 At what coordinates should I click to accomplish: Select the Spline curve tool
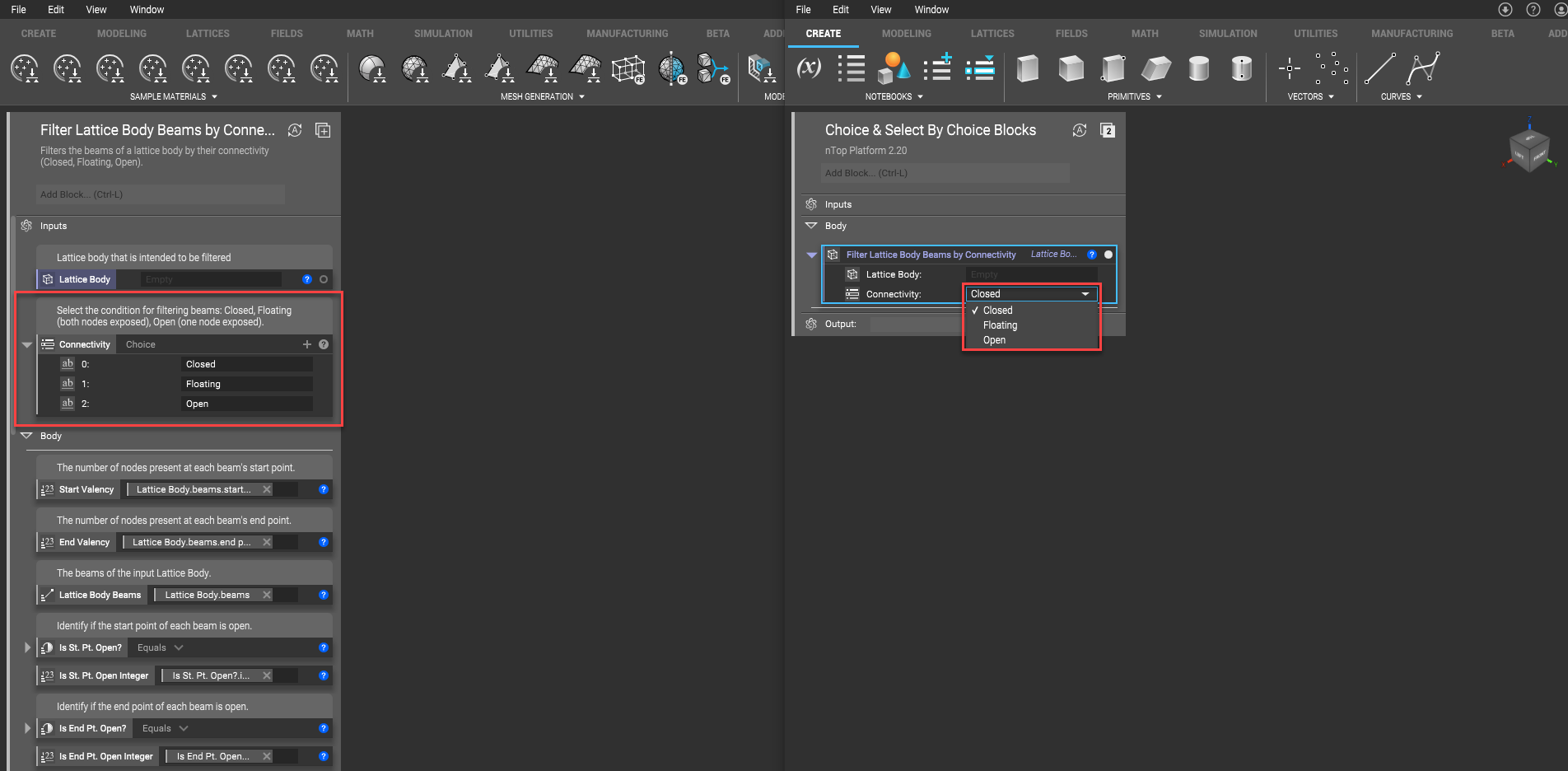pos(1423,68)
